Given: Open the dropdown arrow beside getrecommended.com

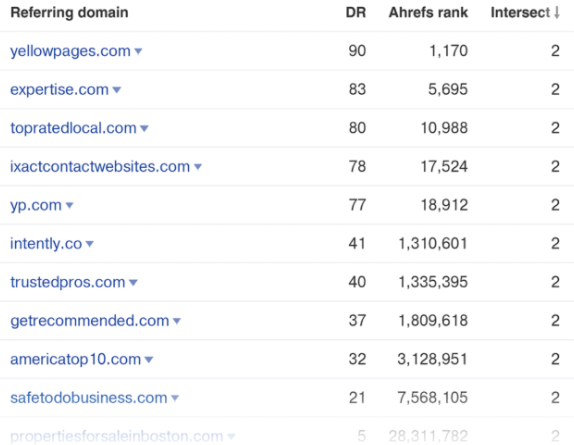Looking at the screenshot, I should pos(177,321).
